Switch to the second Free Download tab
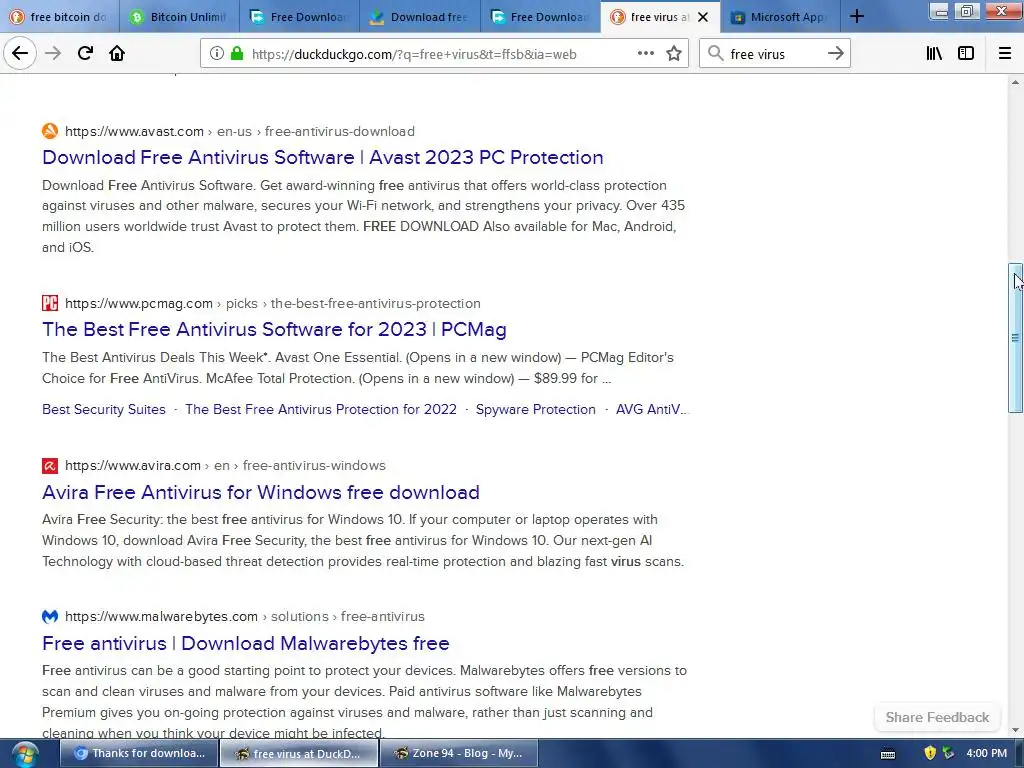Screen dimensions: 1024x768 click(x=539, y=17)
